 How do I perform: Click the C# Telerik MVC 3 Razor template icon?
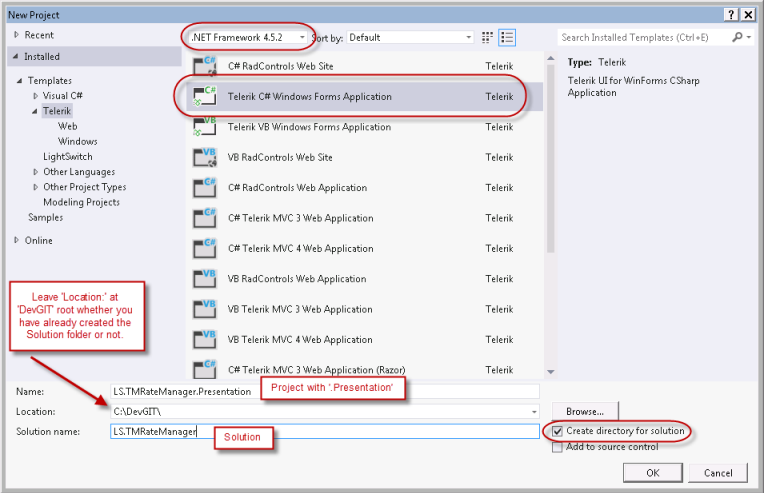click(x=205, y=369)
